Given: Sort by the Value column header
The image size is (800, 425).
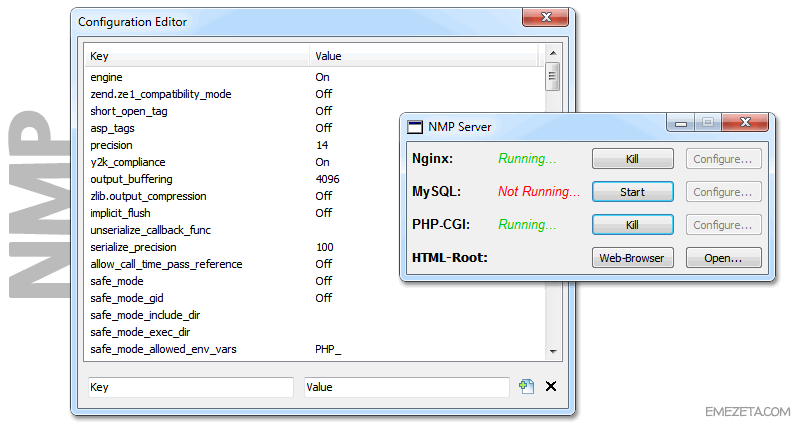Looking at the screenshot, I should click(423, 56).
